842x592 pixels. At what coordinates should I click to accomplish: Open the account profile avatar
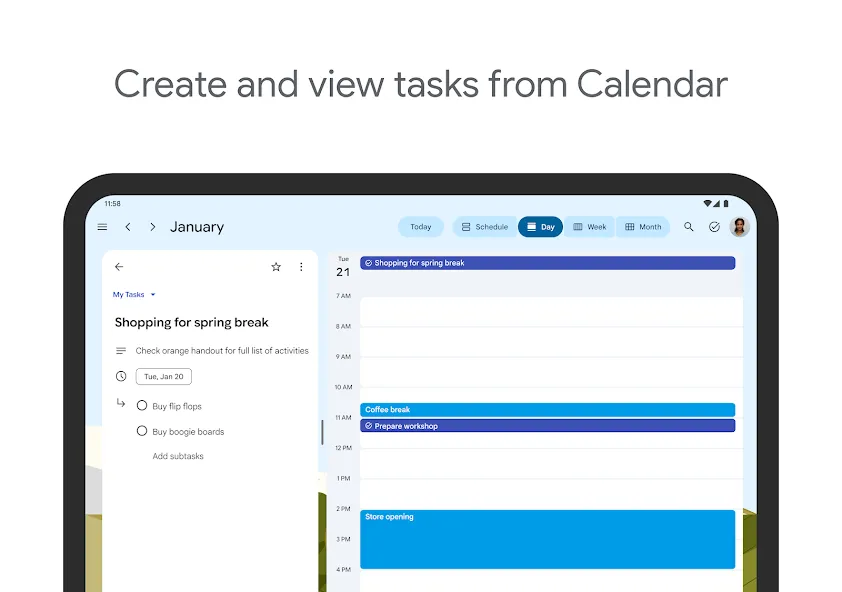739,227
